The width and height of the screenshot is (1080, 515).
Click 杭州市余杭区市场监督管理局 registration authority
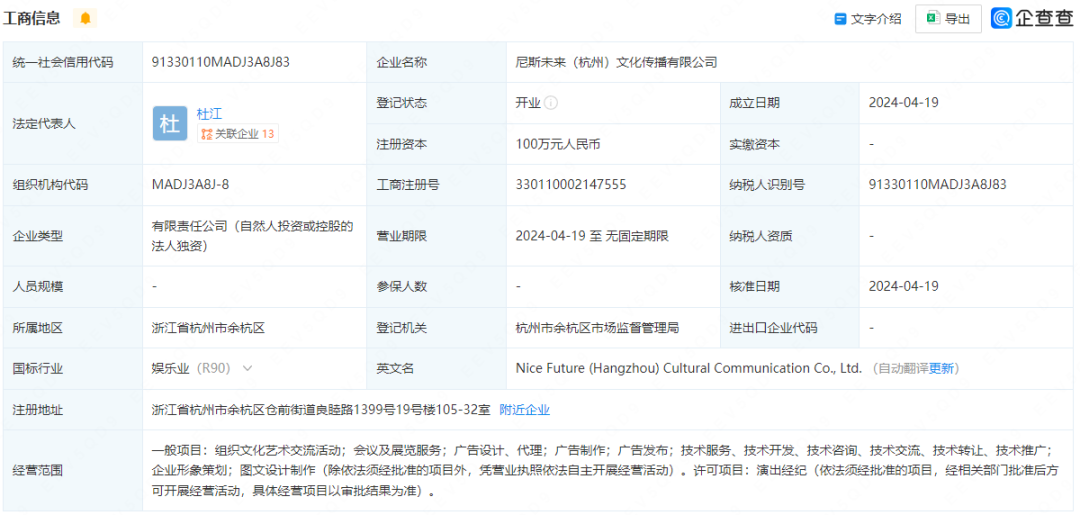point(598,328)
